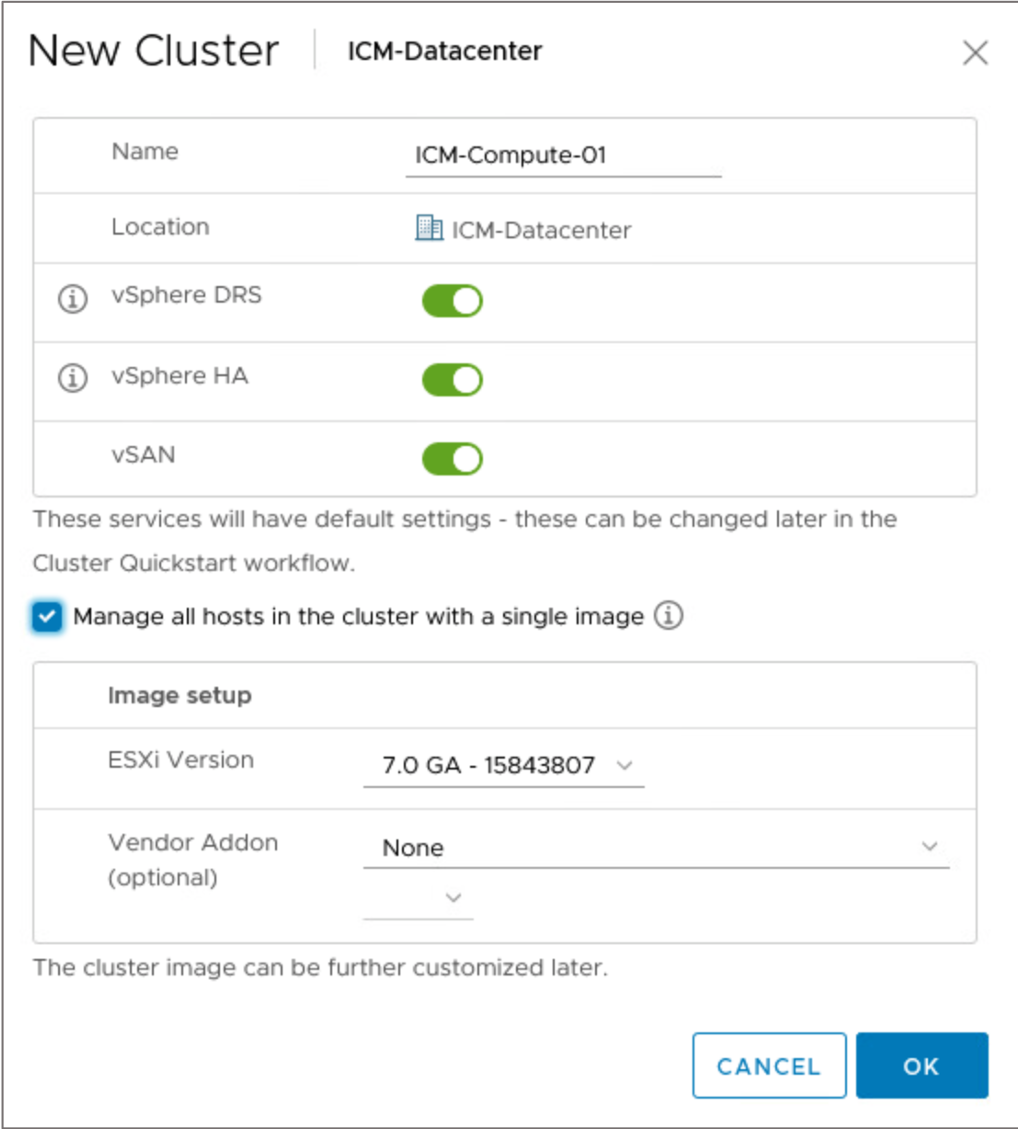Click the single image info icon
The image size is (1018, 1129).
pyautogui.click(x=668, y=616)
